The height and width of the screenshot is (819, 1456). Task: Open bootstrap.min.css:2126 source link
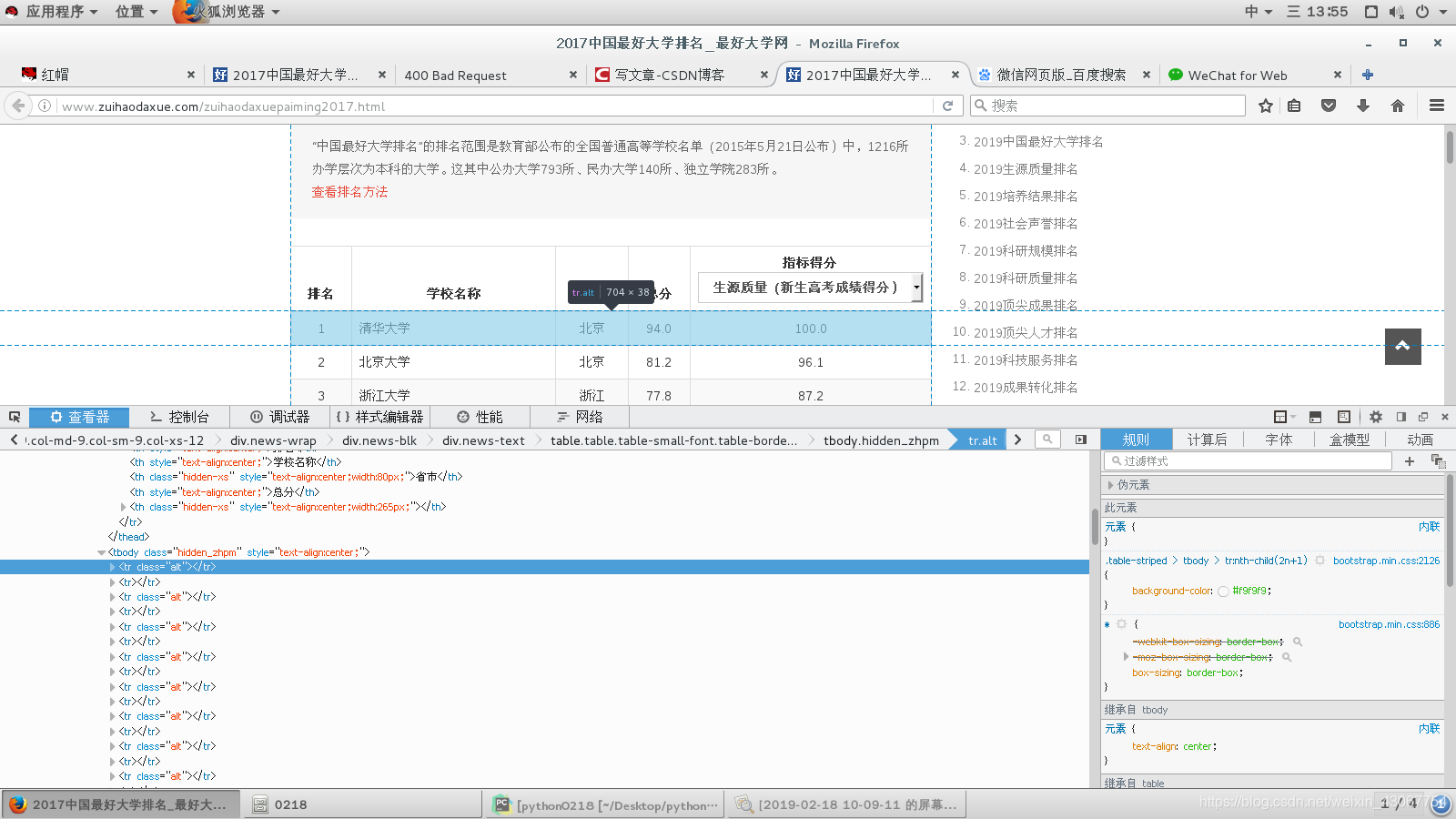coord(1387,561)
